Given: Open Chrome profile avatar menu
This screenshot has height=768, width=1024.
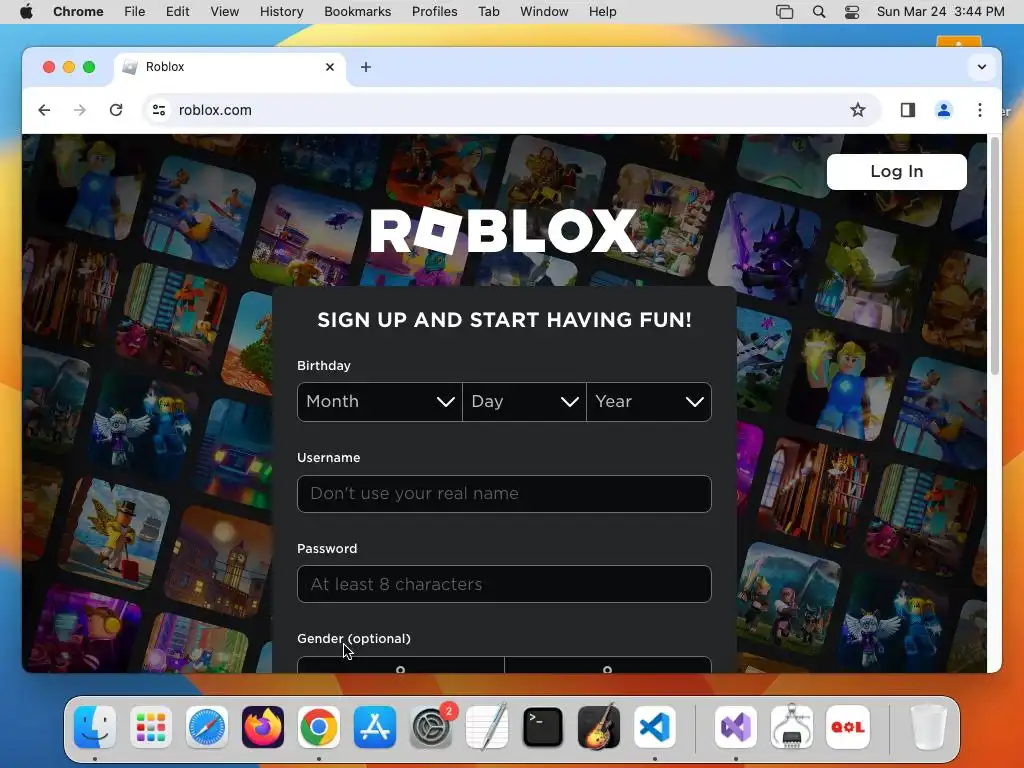Looking at the screenshot, I should (944, 110).
